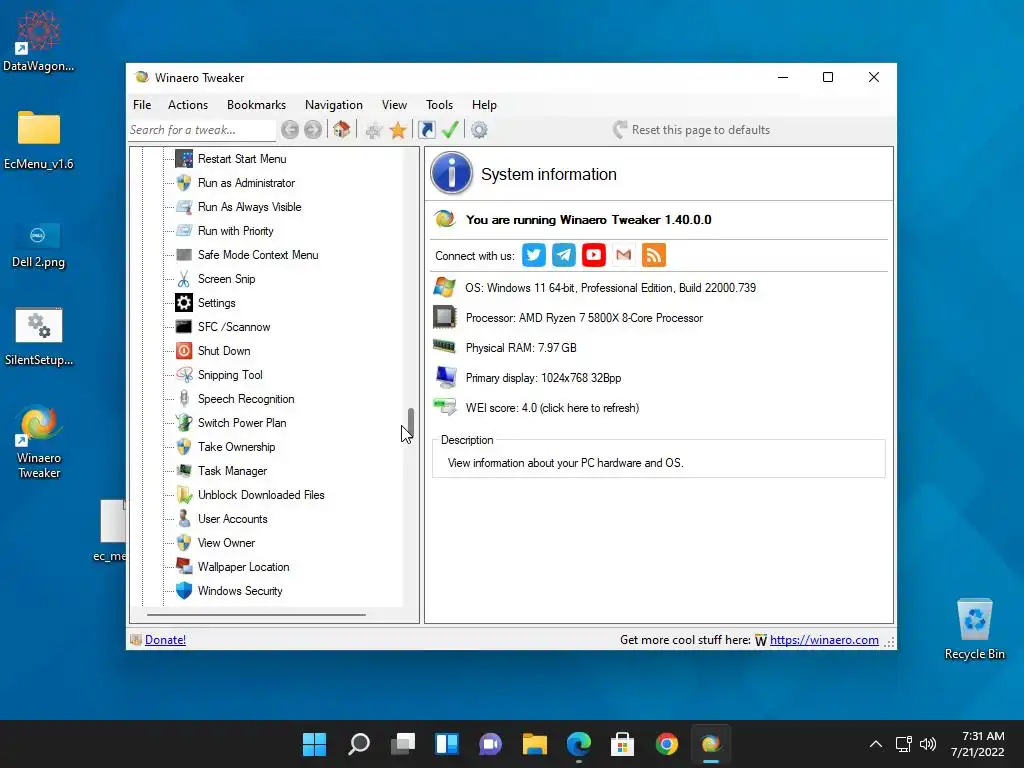Open the Twitter link icon

tap(534, 255)
